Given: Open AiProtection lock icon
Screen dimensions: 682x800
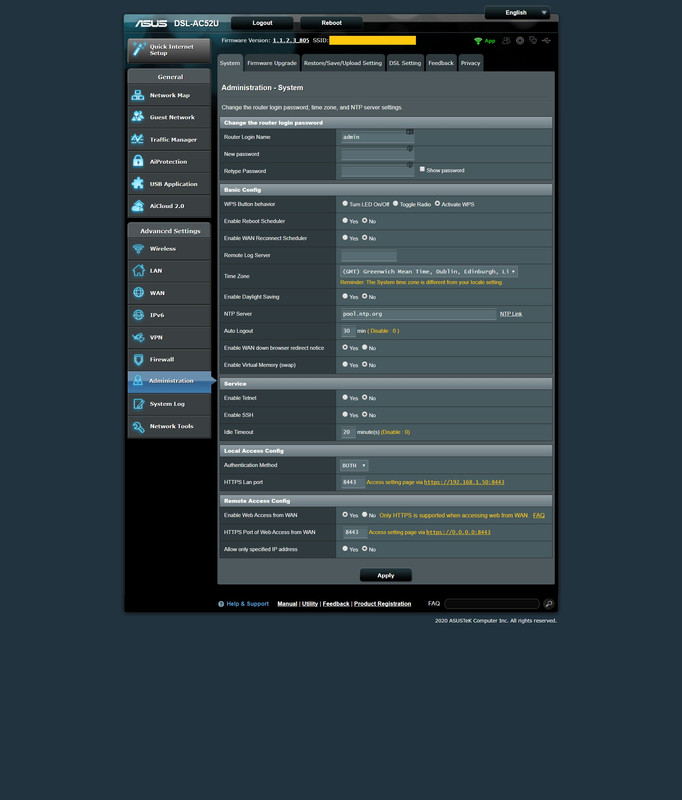Looking at the screenshot, I should point(138,161).
